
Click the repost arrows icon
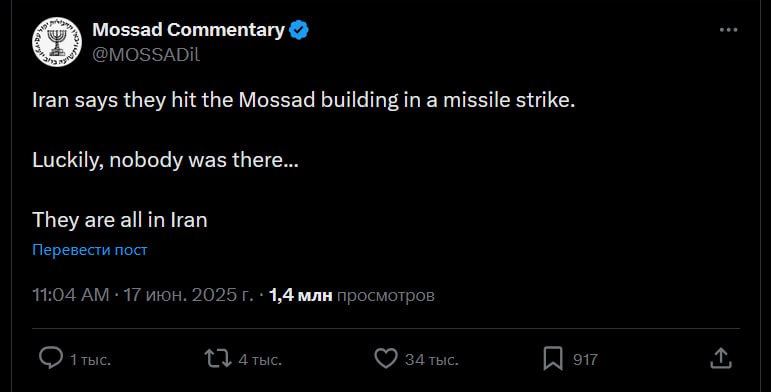coord(218,359)
